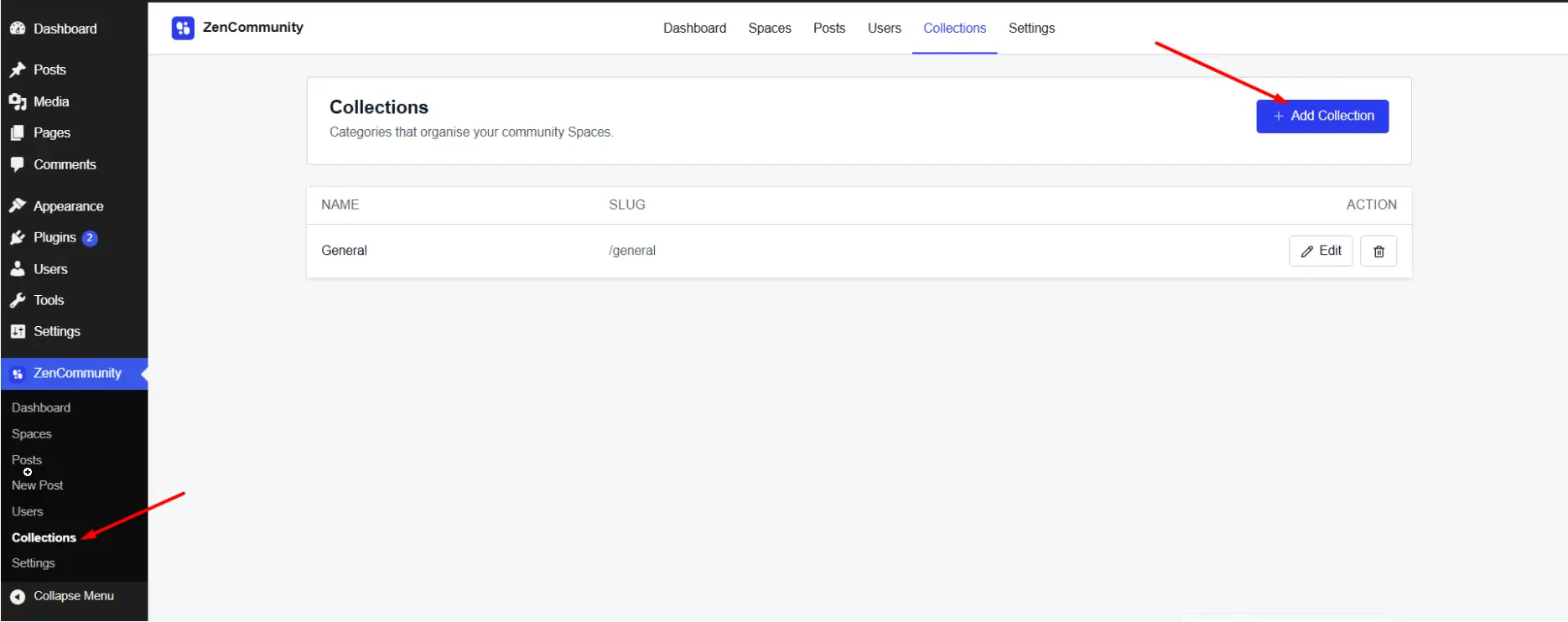
Task: Click the Plugins update count badge
Action: coord(90,238)
